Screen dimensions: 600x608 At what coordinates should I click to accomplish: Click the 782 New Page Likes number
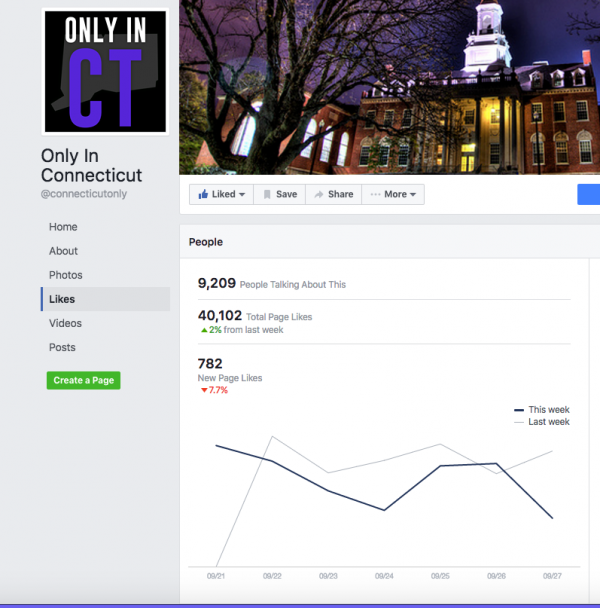click(210, 364)
